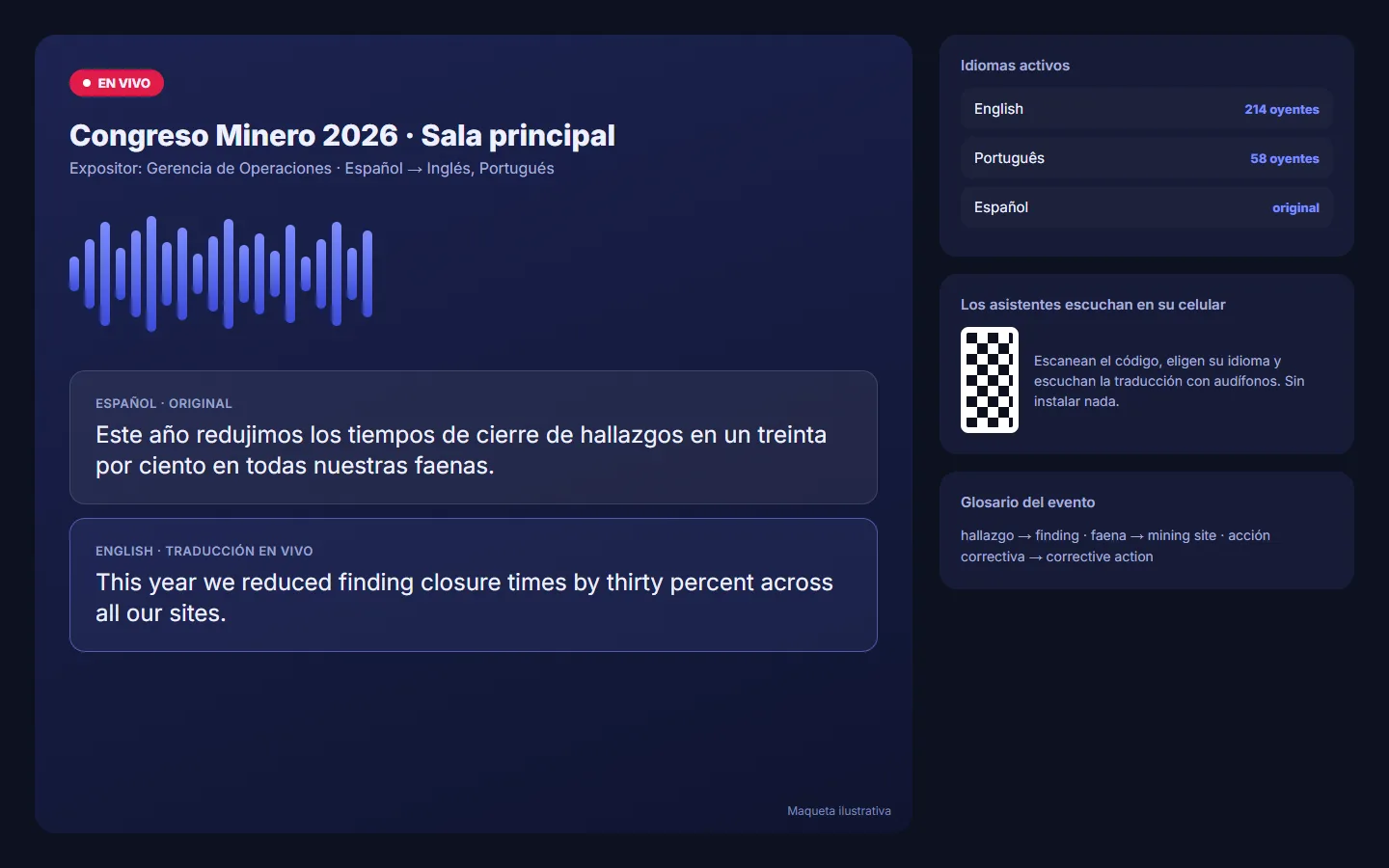Click the '214 oyentes' listener count

[1282, 110]
